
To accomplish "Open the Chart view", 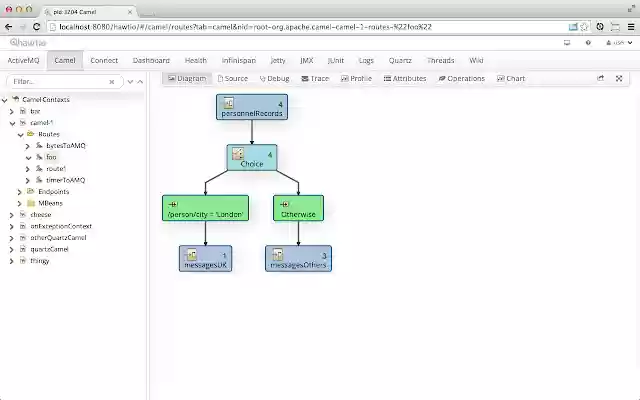I will [x=511, y=78].
